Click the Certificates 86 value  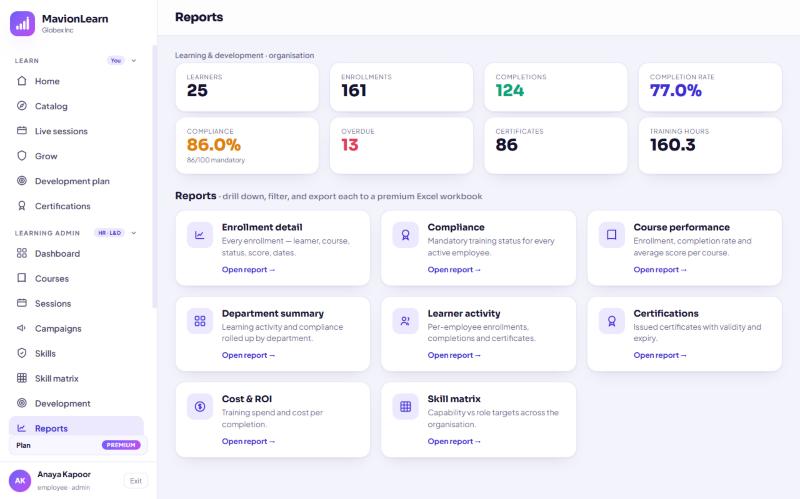[x=506, y=145]
